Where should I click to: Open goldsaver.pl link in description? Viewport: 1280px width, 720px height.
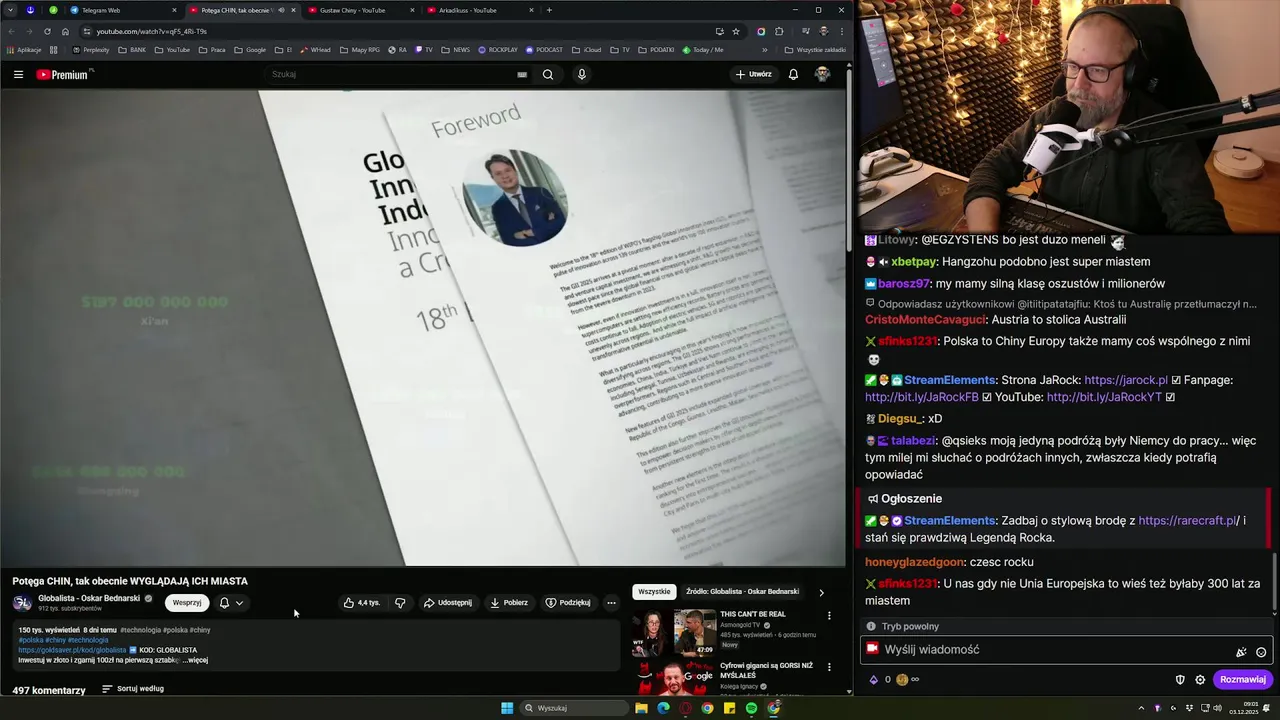point(72,650)
